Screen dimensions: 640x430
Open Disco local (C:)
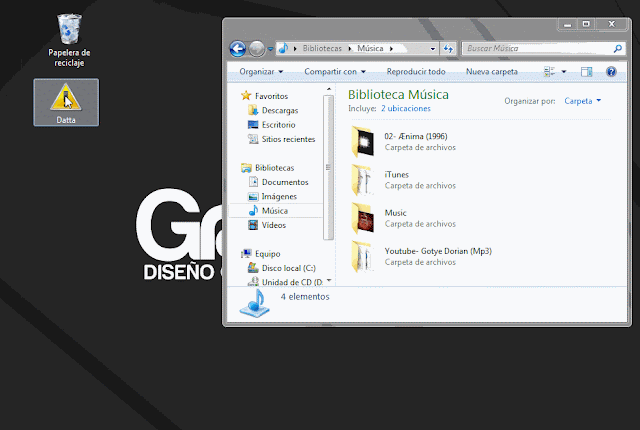(x=289, y=268)
